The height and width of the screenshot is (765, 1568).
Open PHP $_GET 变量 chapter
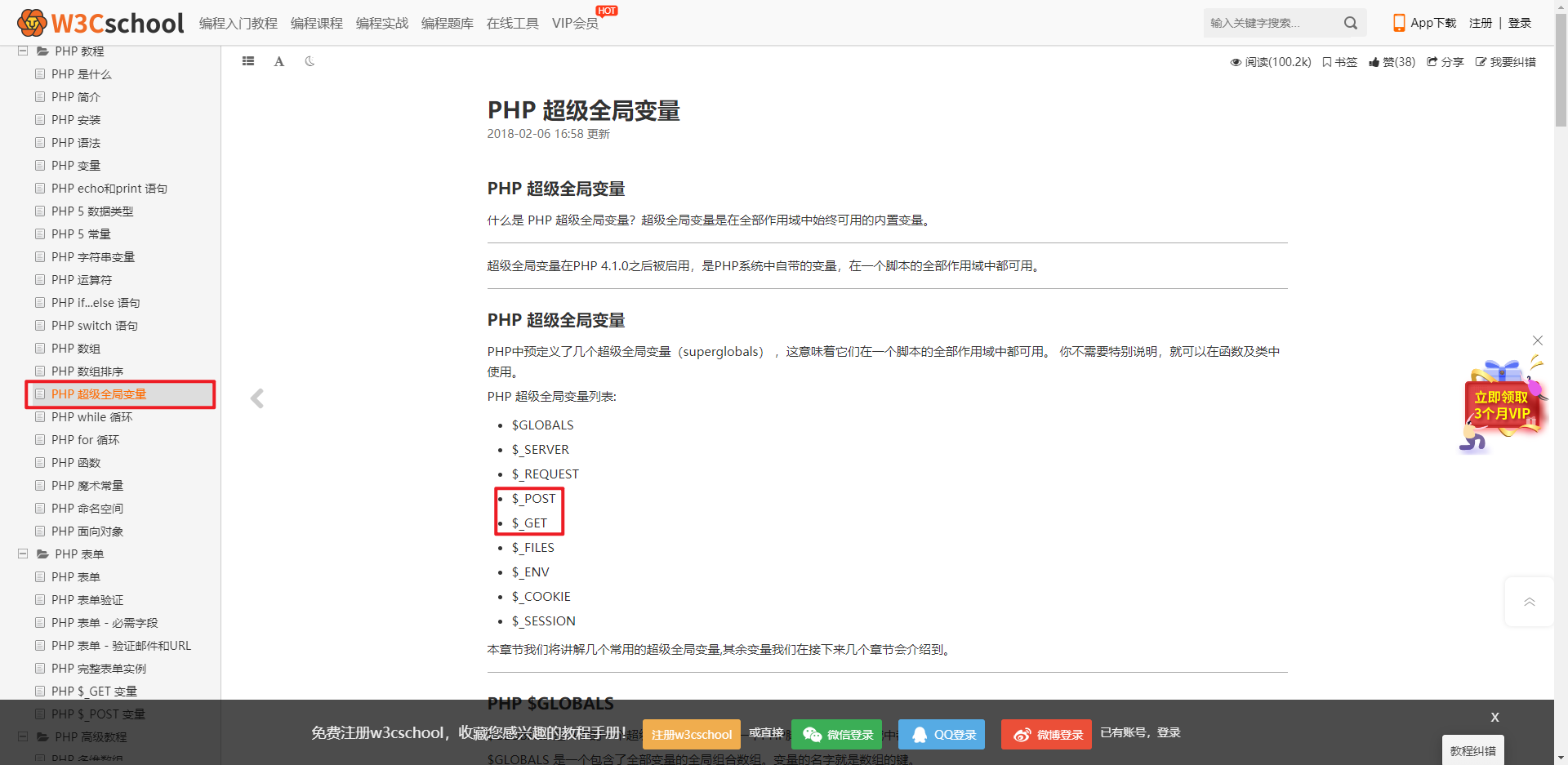tap(95, 692)
